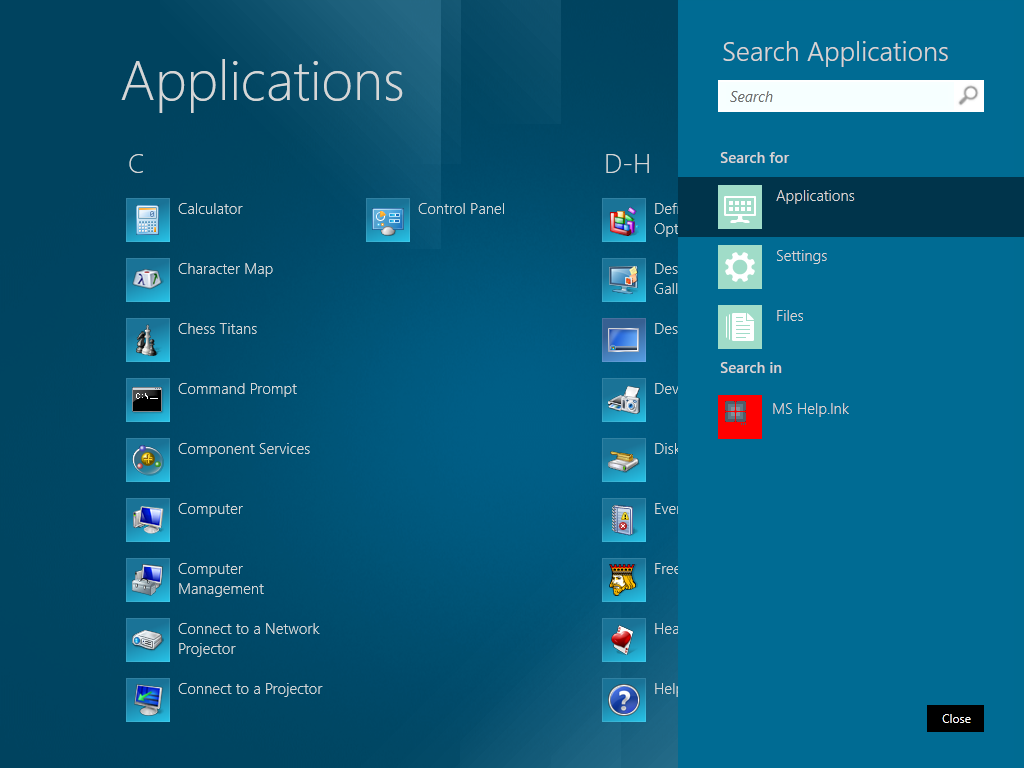
Task: Open Component Services icon
Action: [x=148, y=460]
